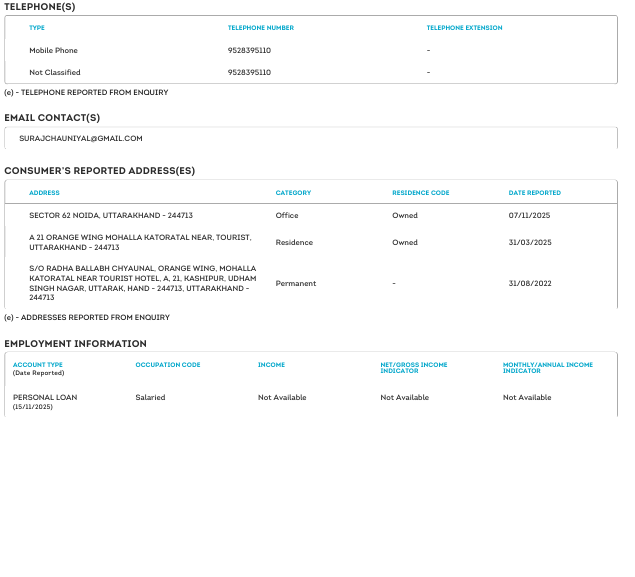This screenshot has height=577, width=635.
Task: Click the Date Reported column header
Action: click(534, 192)
